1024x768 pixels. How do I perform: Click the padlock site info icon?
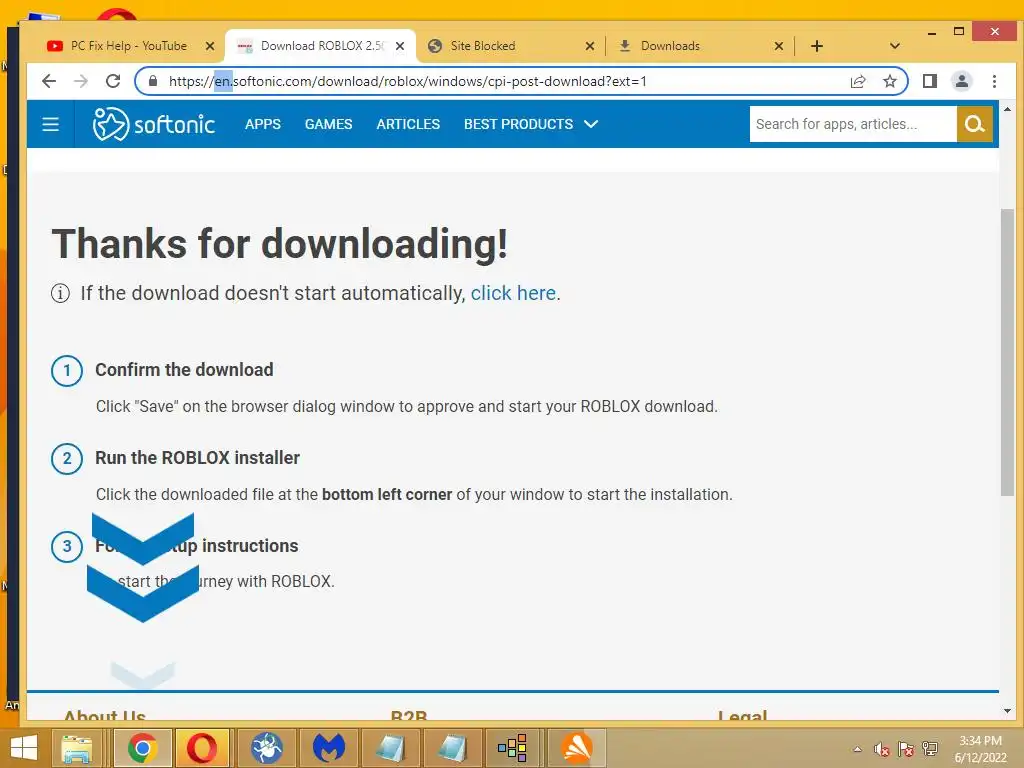coord(153,81)
